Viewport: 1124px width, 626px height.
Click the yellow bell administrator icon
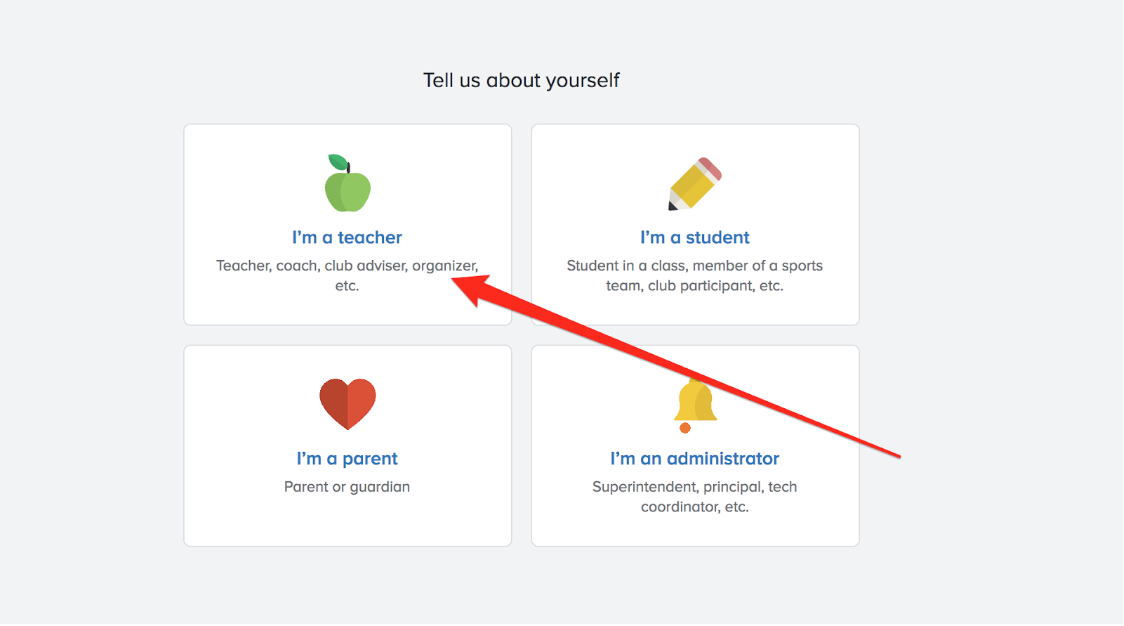[695, 400]
